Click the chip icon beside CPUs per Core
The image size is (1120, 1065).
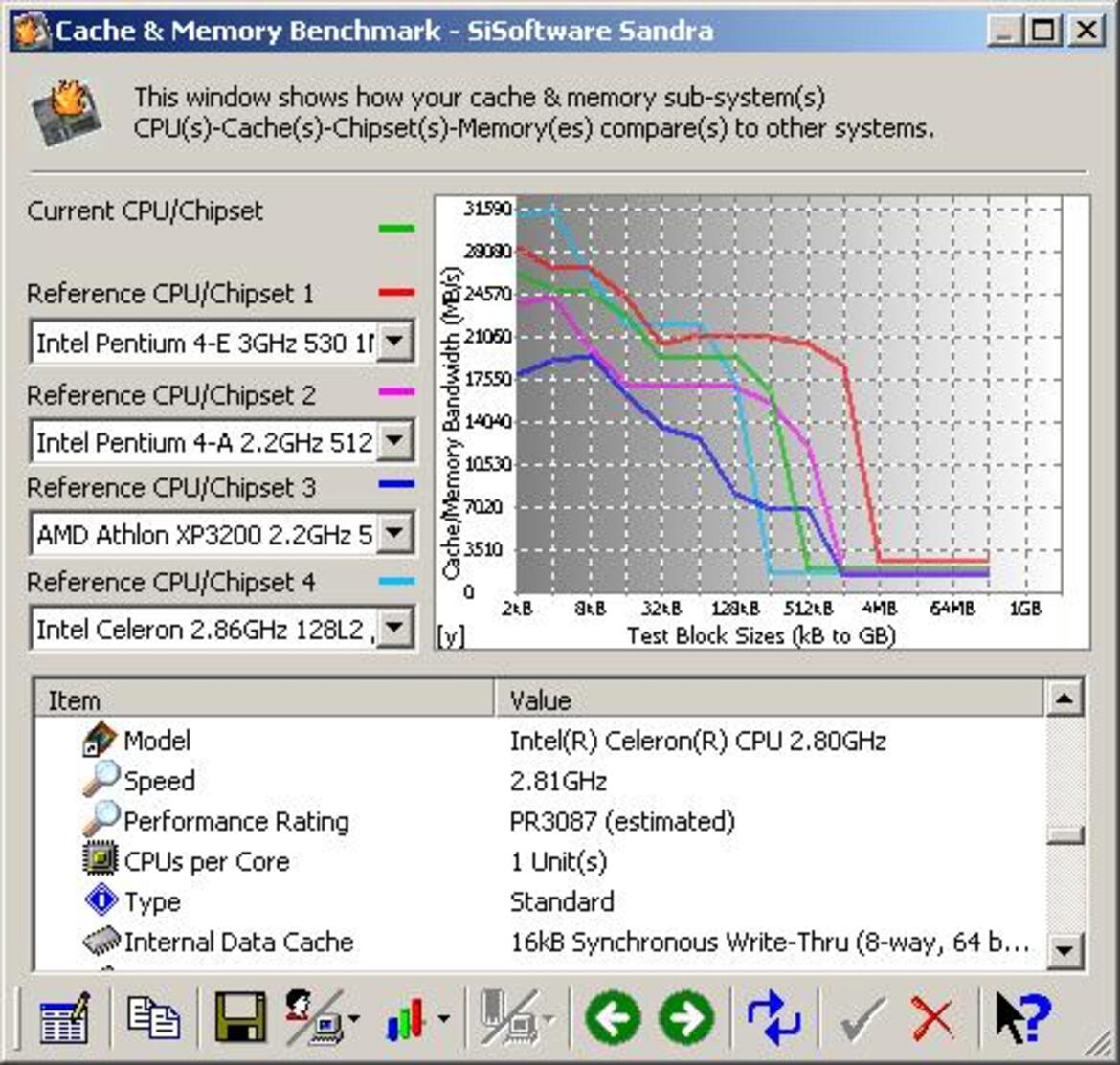[100, 859]
